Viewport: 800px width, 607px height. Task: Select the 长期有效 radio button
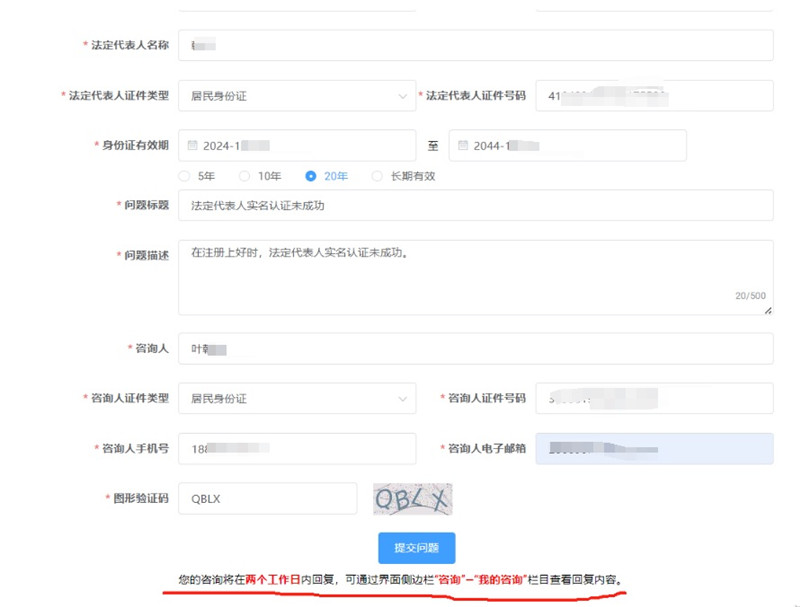click(x=377, y=175)
